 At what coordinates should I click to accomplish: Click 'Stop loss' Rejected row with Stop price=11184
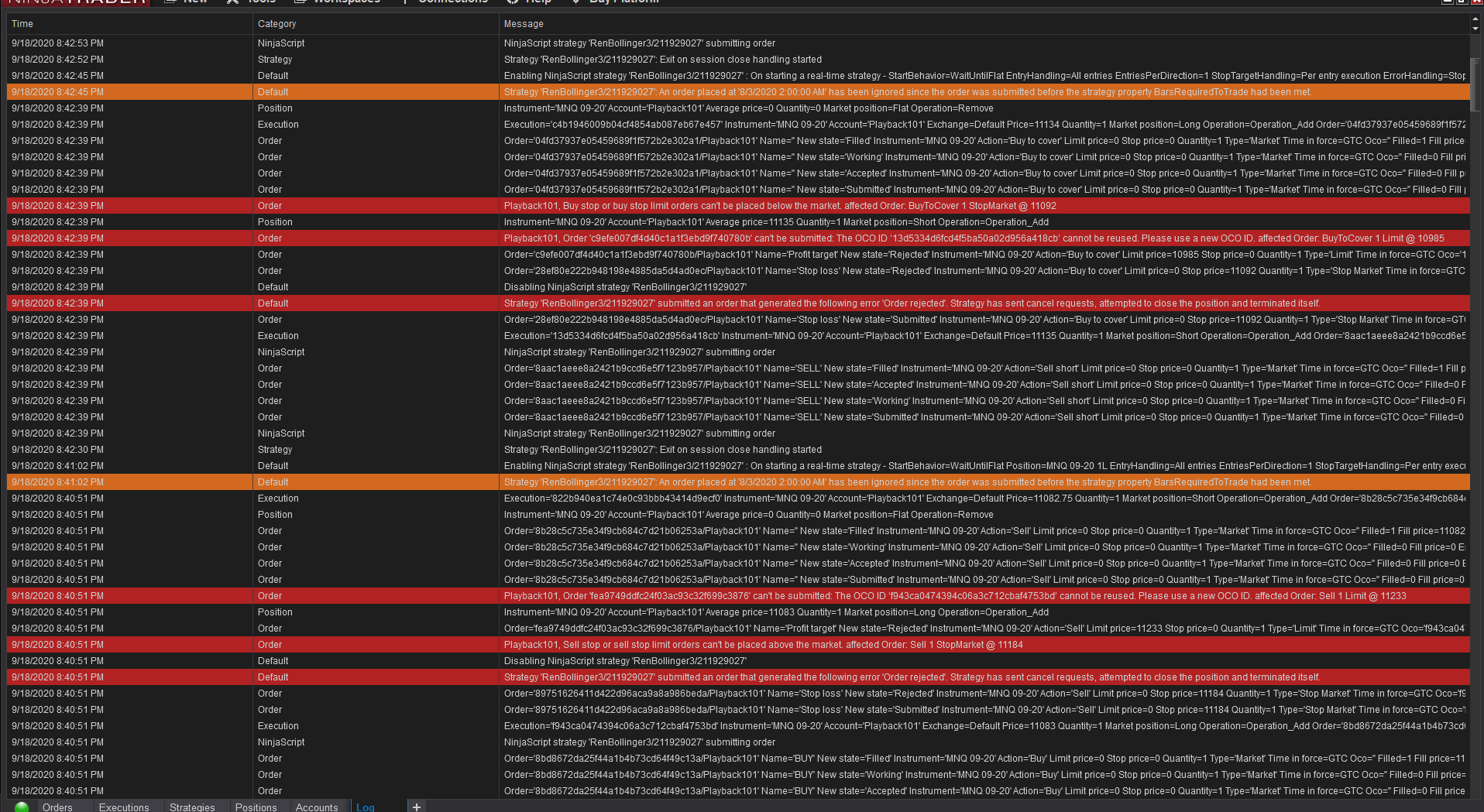coord(738,694)
